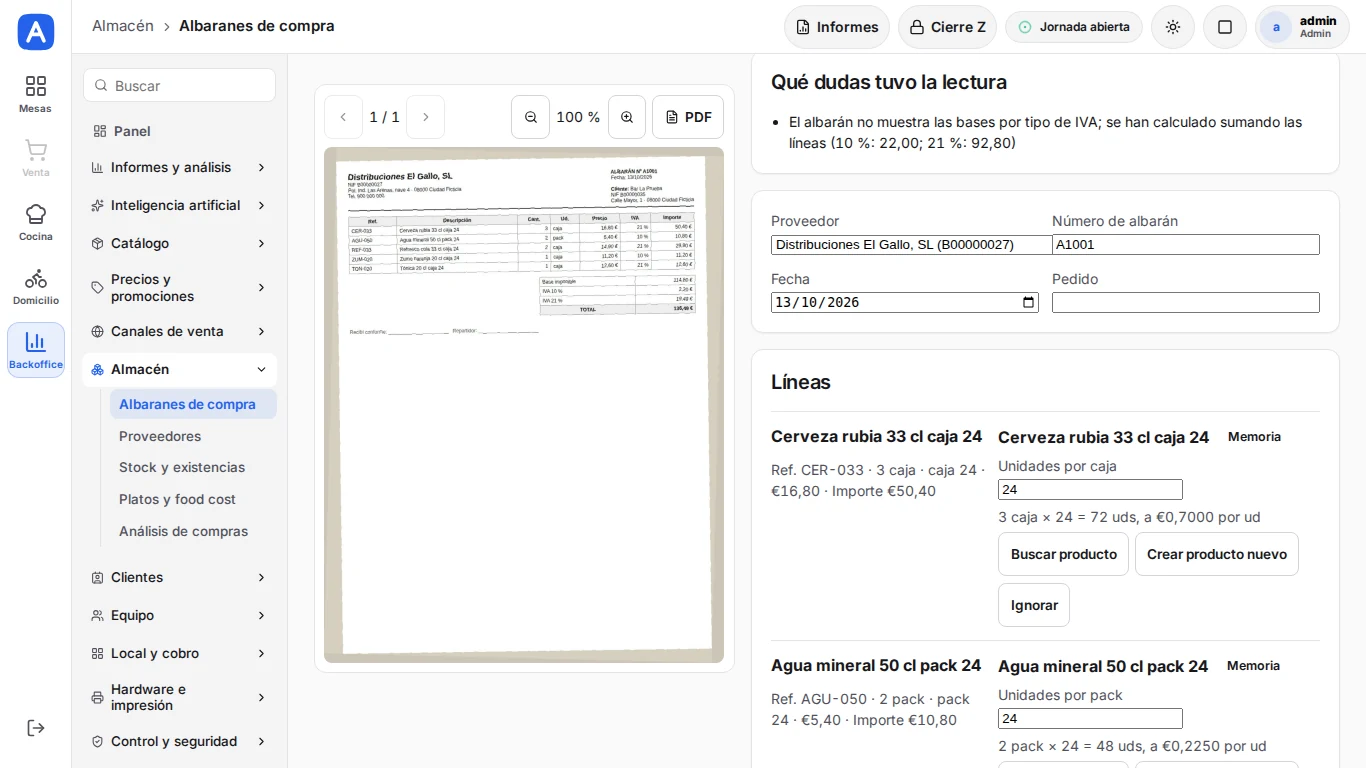The image size is (1366, 768).
Task: Click the empty Pedido field
Action: coord(1186,302)
